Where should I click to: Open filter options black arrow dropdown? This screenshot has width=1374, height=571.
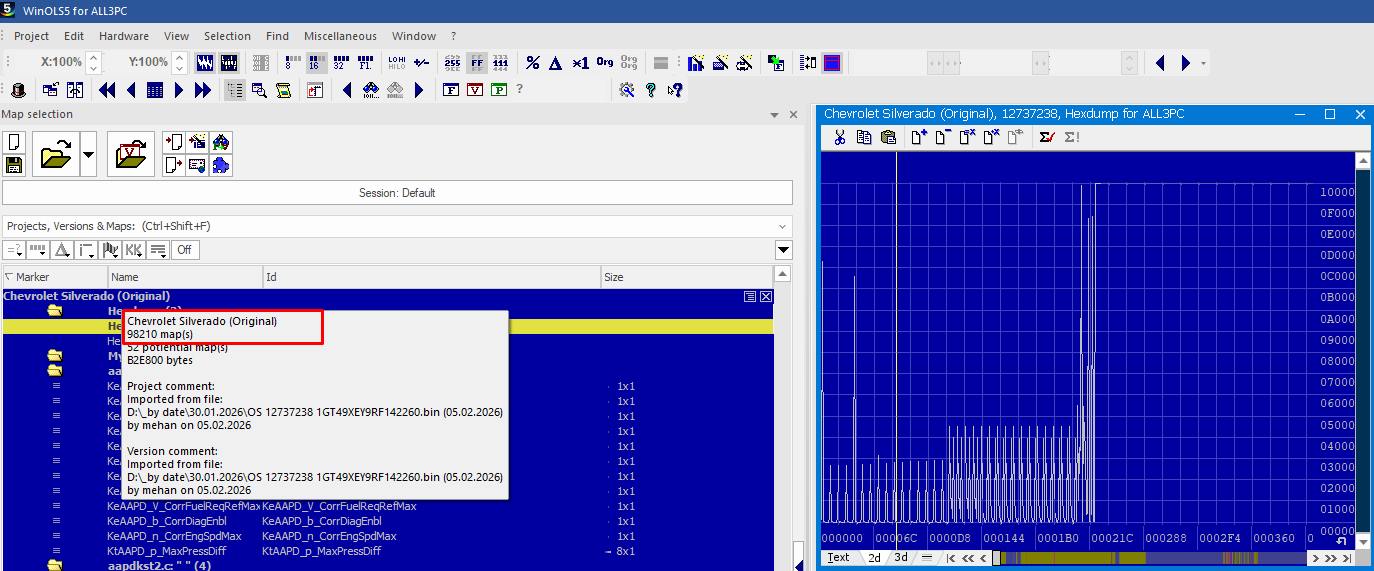(x=784, y=250)
